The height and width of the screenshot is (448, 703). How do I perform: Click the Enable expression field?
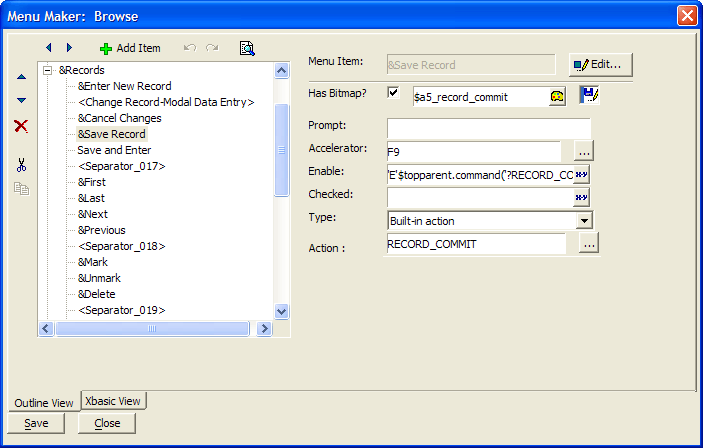click(x=480, y=174)
